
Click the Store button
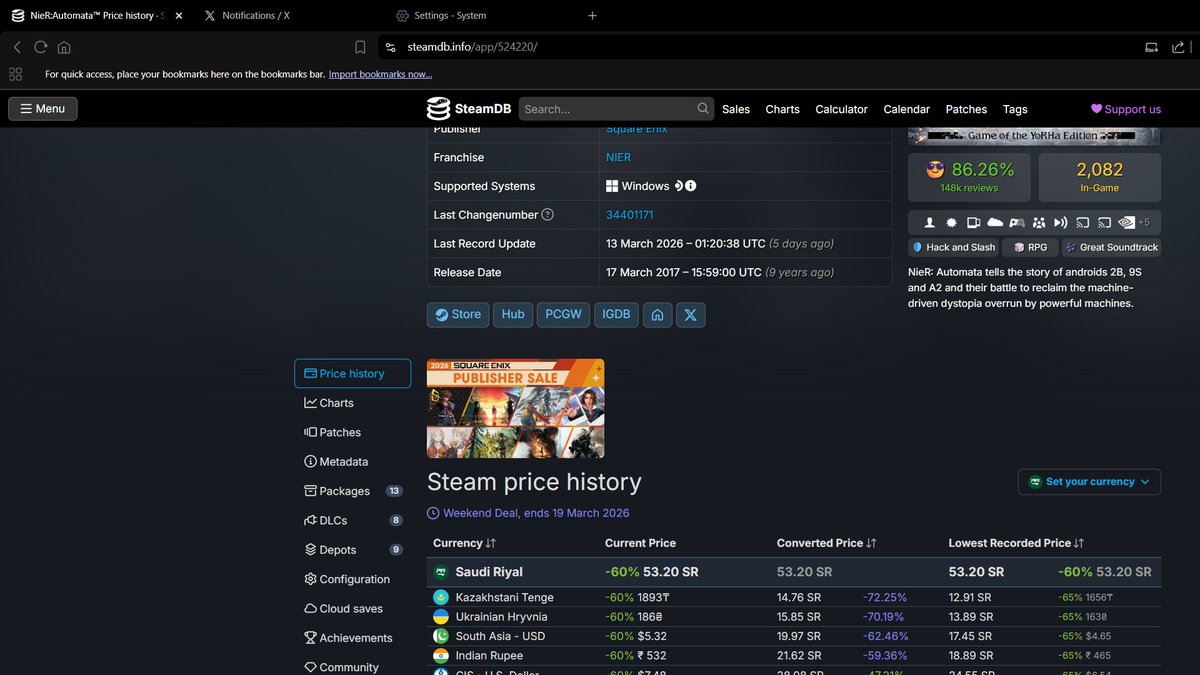tap(458, 314)
